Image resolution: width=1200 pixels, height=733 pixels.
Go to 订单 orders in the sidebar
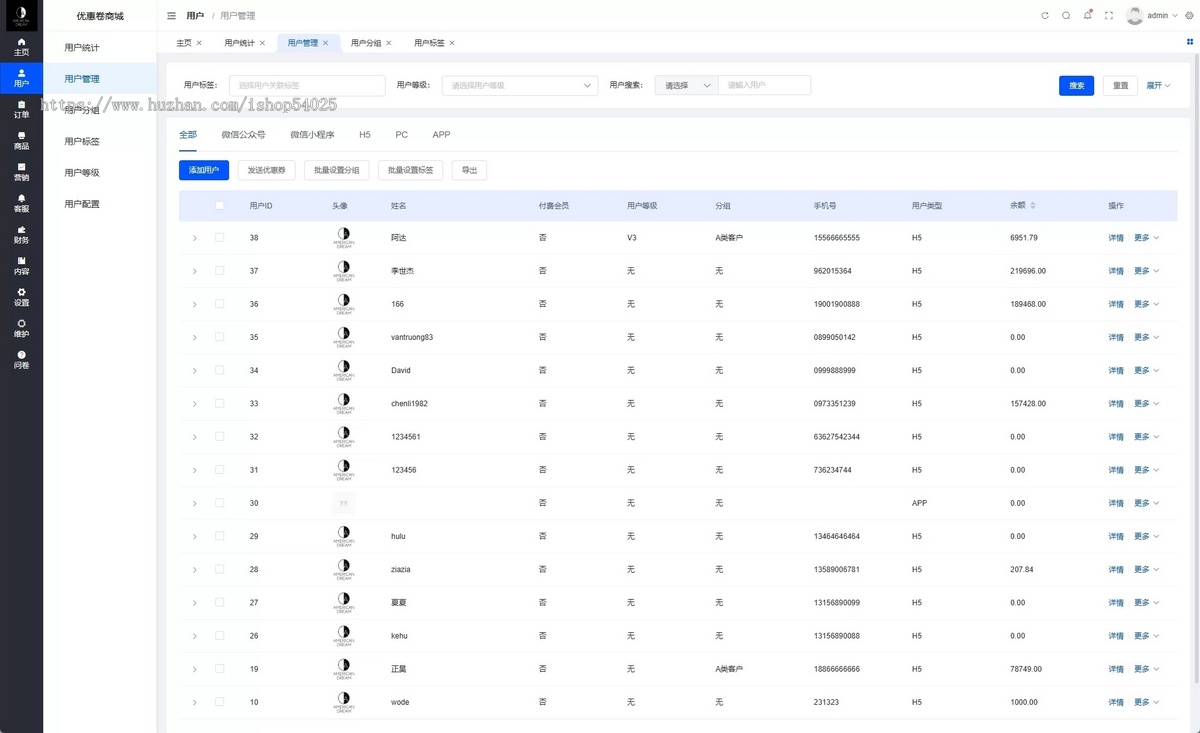(x=21, y=109)
